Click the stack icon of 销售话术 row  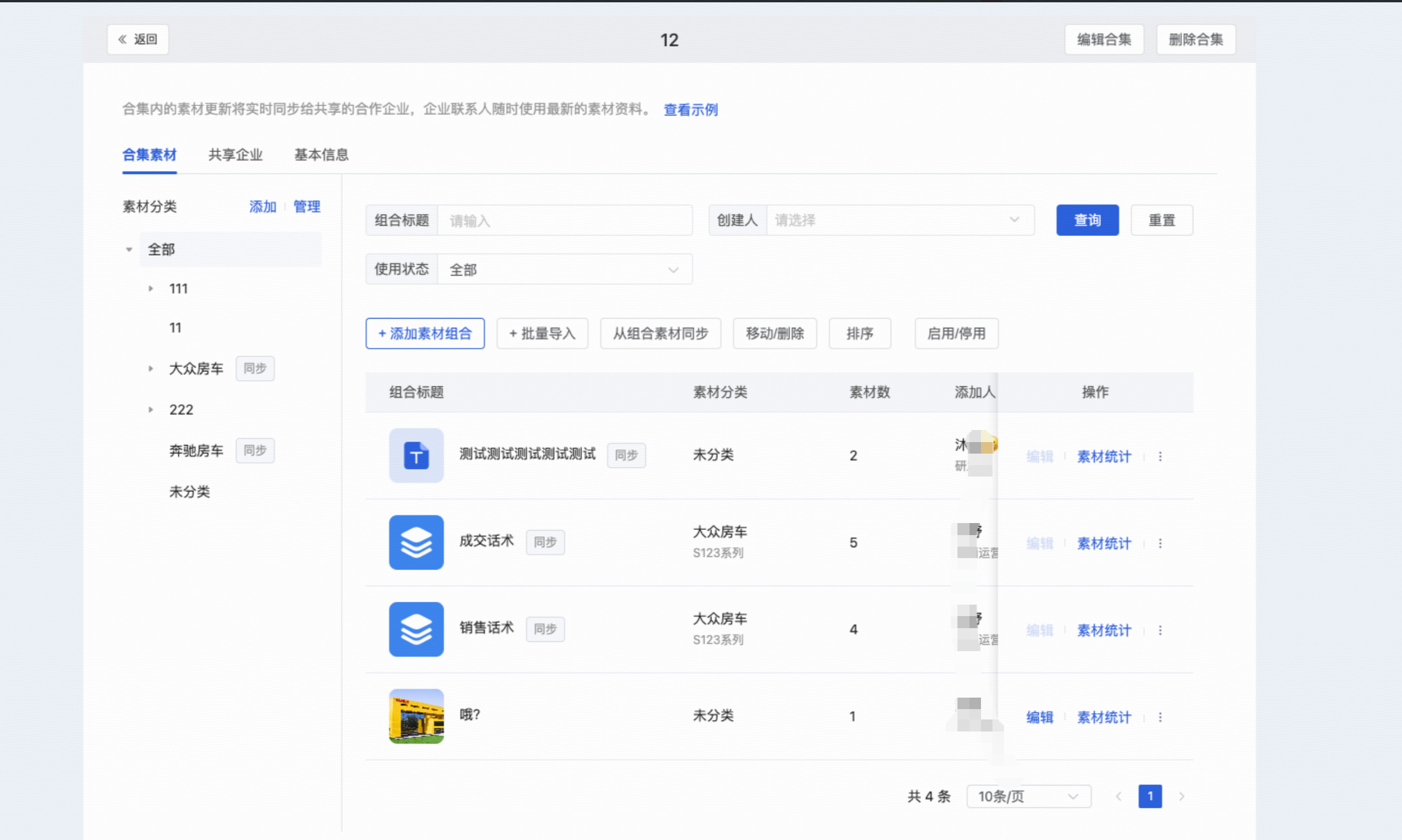416,629
